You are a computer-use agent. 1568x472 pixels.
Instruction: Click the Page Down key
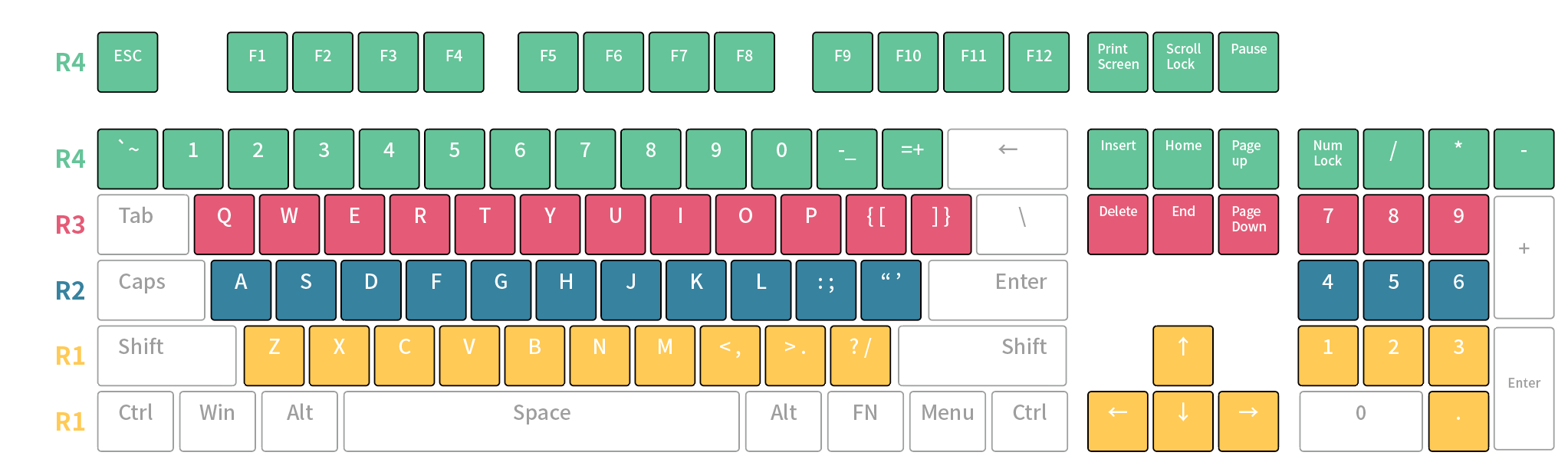click(x=1247, y=224)
